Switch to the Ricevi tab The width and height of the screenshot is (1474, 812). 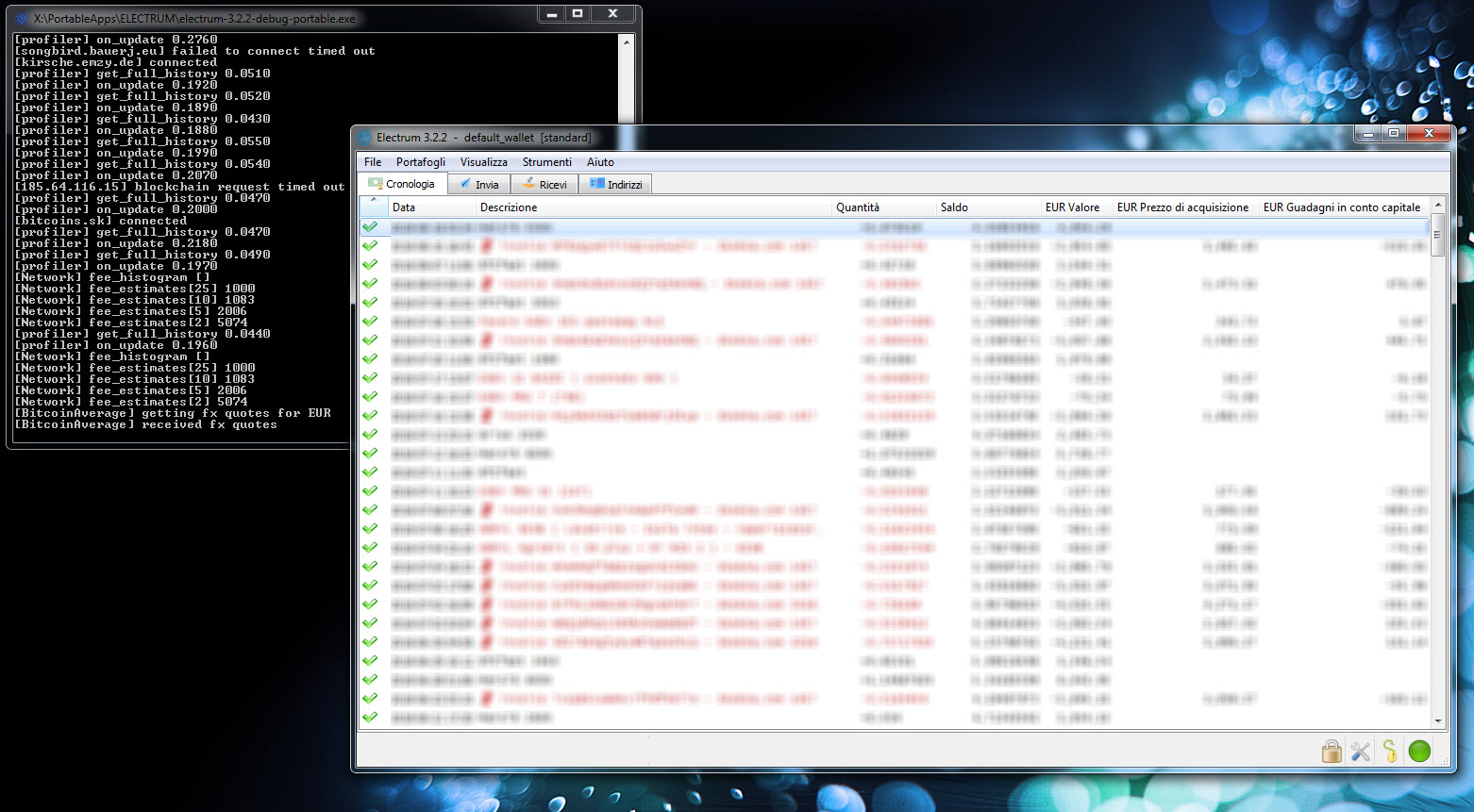pos(545,185)
